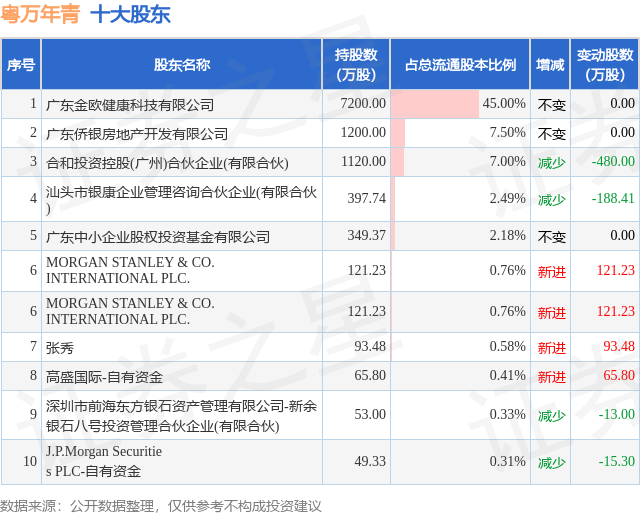
Task: Click the 0.41% ratio value
Action: click(507, 375)
